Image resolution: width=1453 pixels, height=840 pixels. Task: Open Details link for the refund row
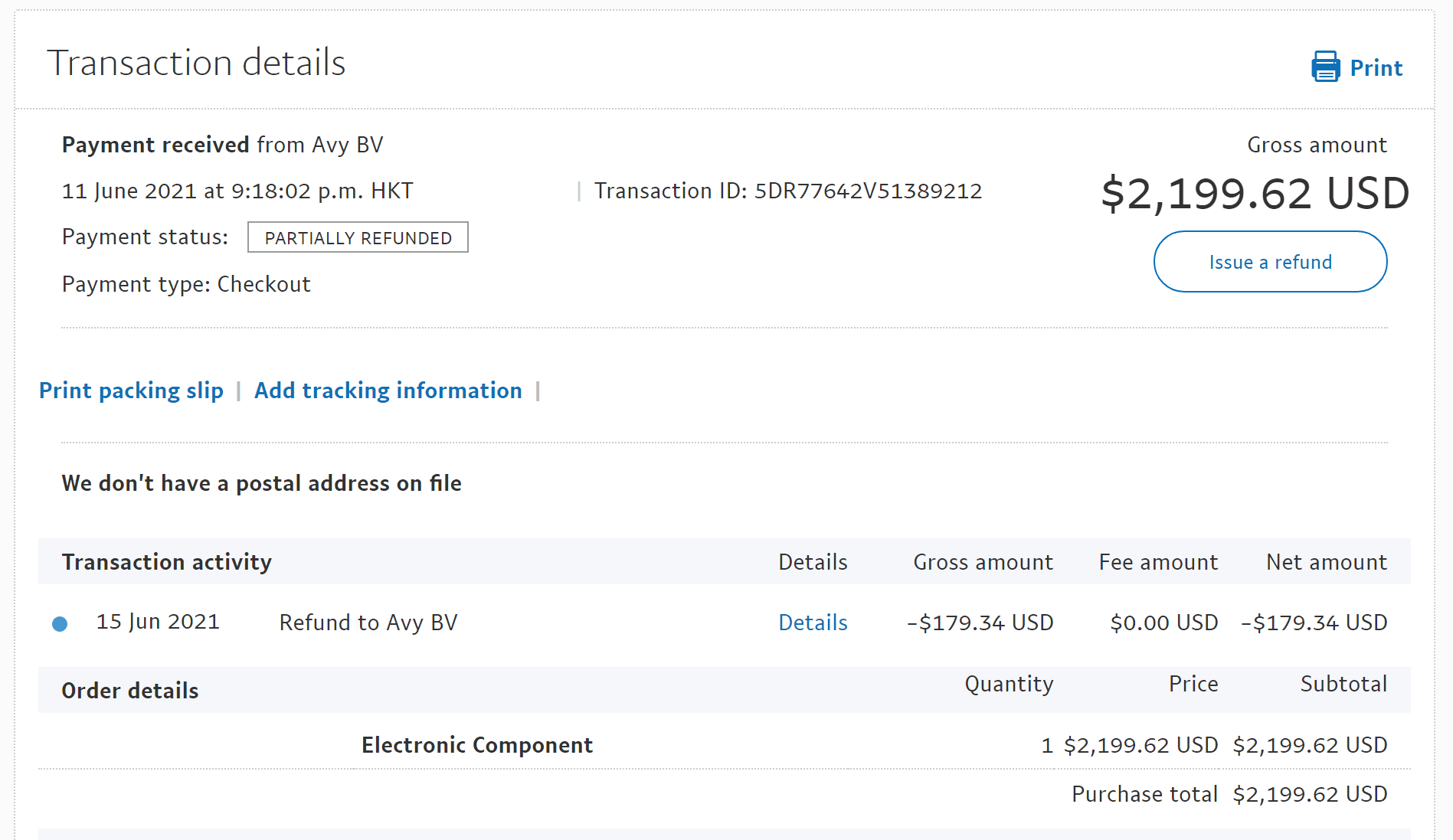(813, 623)
